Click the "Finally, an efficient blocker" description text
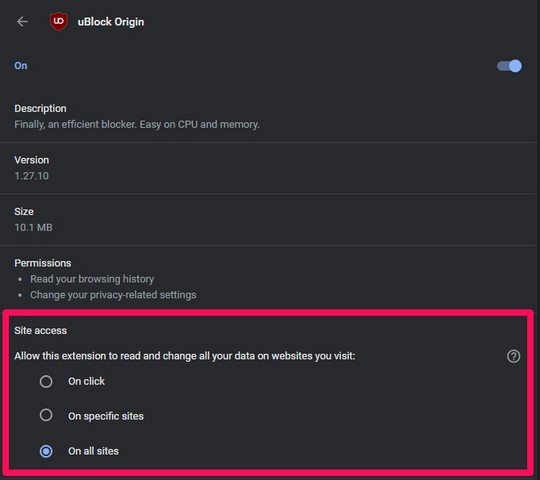This screenshot has width=540, height=480. (x=137, y=124)
